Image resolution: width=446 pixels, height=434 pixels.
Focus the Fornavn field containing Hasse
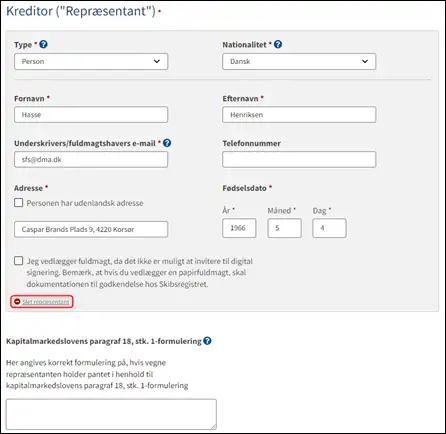click(91, 115)
